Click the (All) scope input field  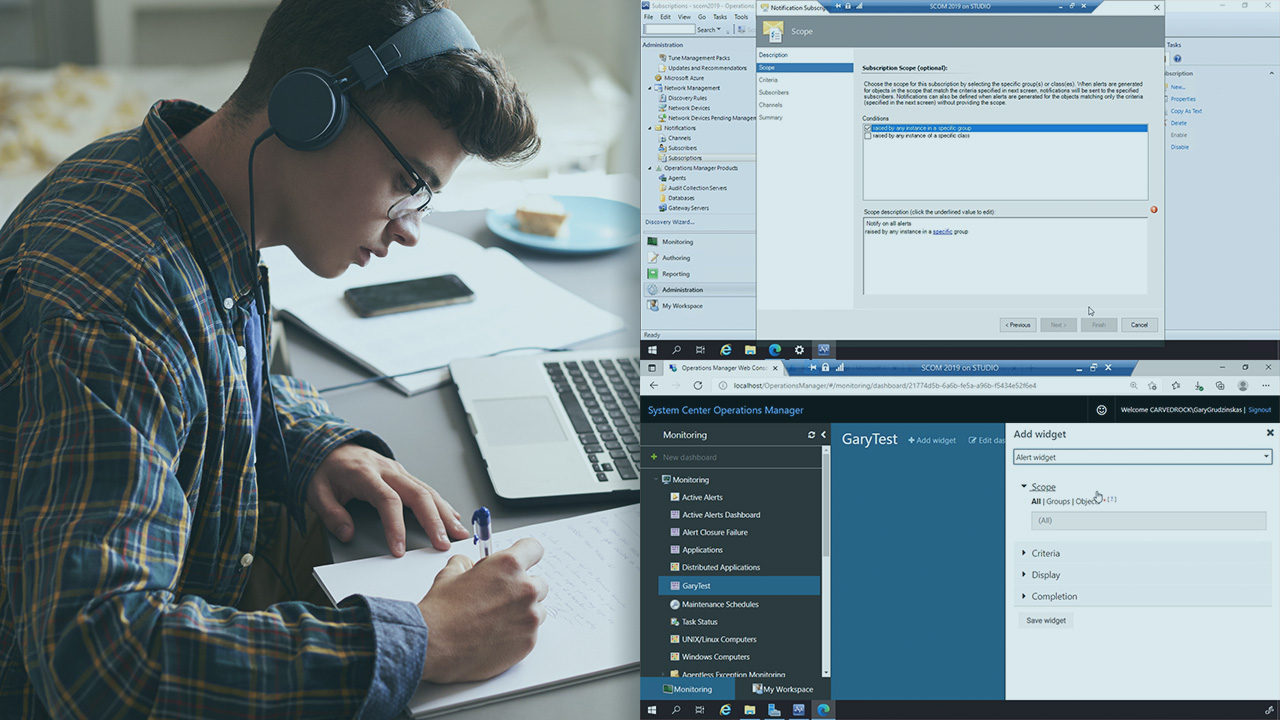(1148, 520)
